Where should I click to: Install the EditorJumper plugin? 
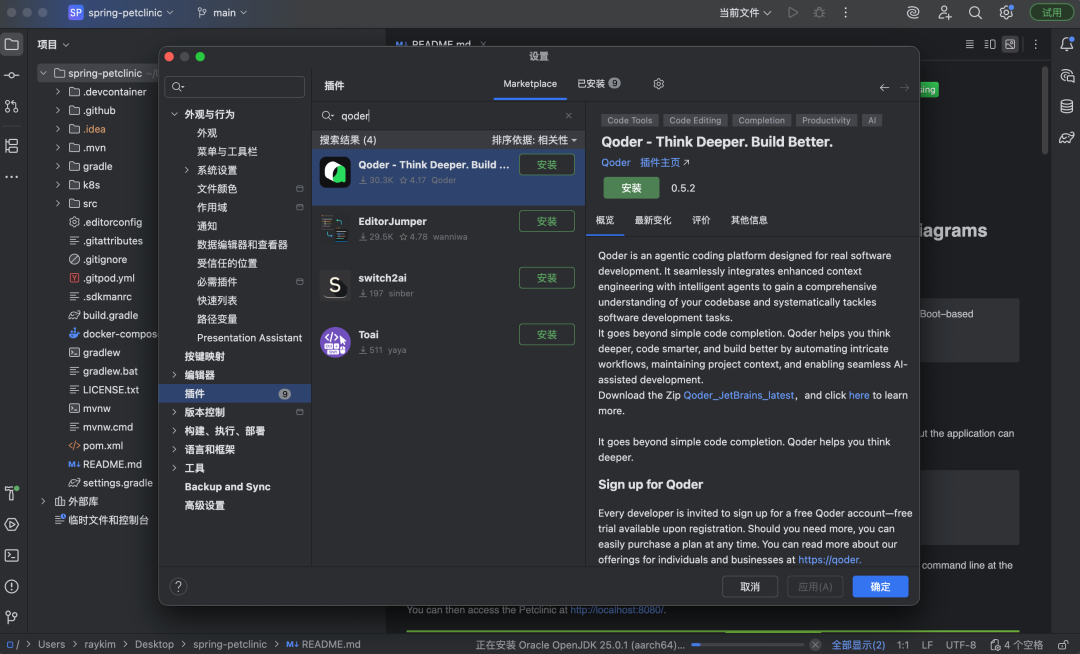tap(546, 221)
